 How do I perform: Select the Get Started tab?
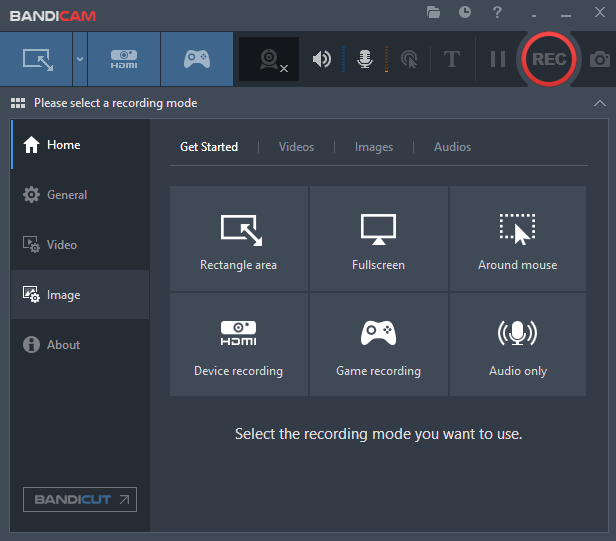pos(209,147)
